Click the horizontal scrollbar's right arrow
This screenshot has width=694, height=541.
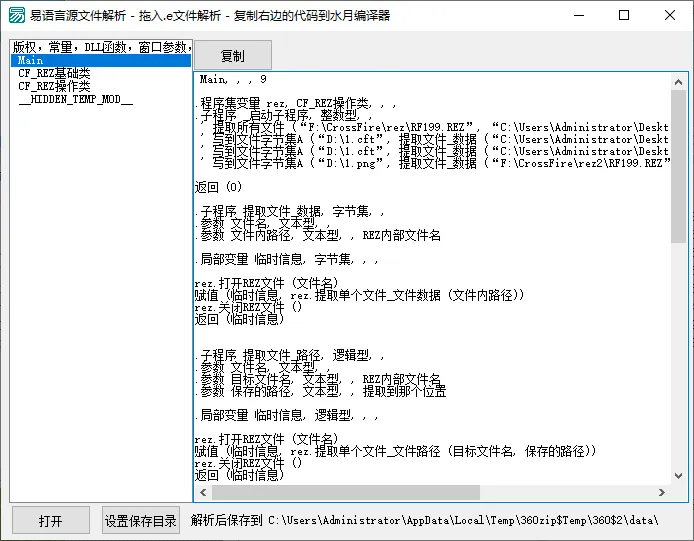(x=662, y=493)
